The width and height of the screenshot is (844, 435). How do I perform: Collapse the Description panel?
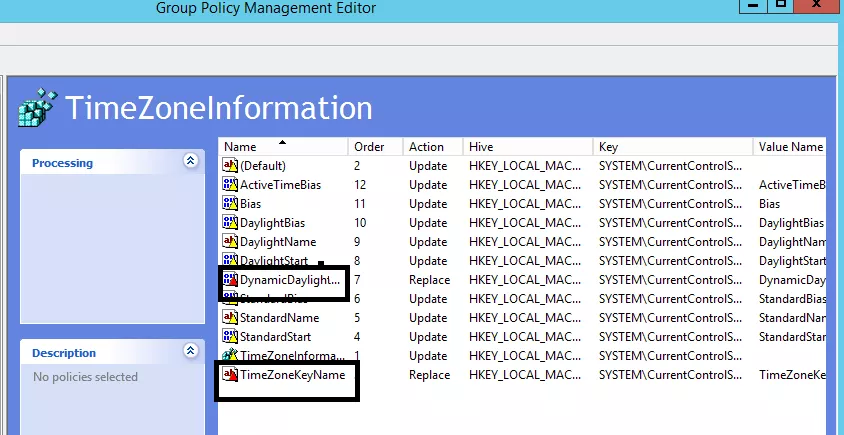191,350
